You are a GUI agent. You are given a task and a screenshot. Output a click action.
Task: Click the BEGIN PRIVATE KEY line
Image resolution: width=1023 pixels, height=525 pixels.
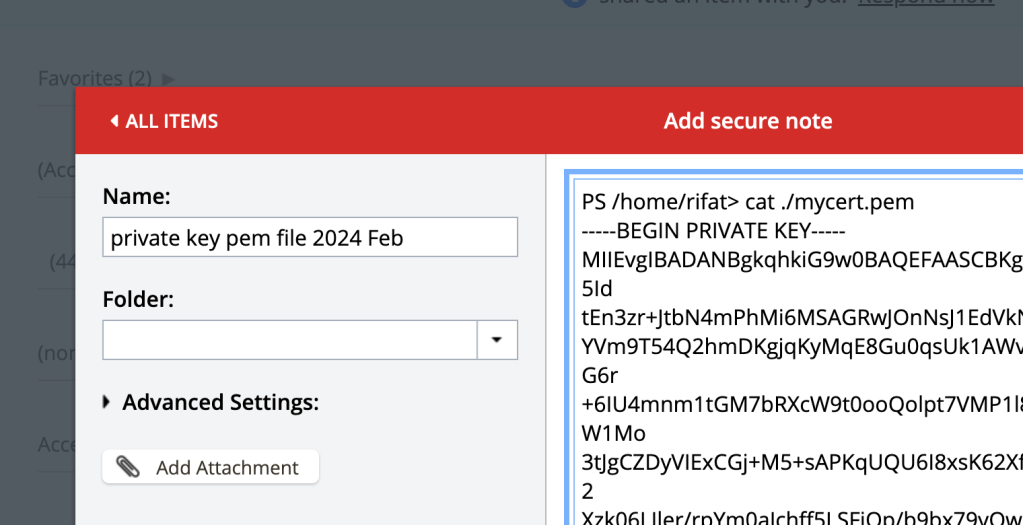[714, 231]
